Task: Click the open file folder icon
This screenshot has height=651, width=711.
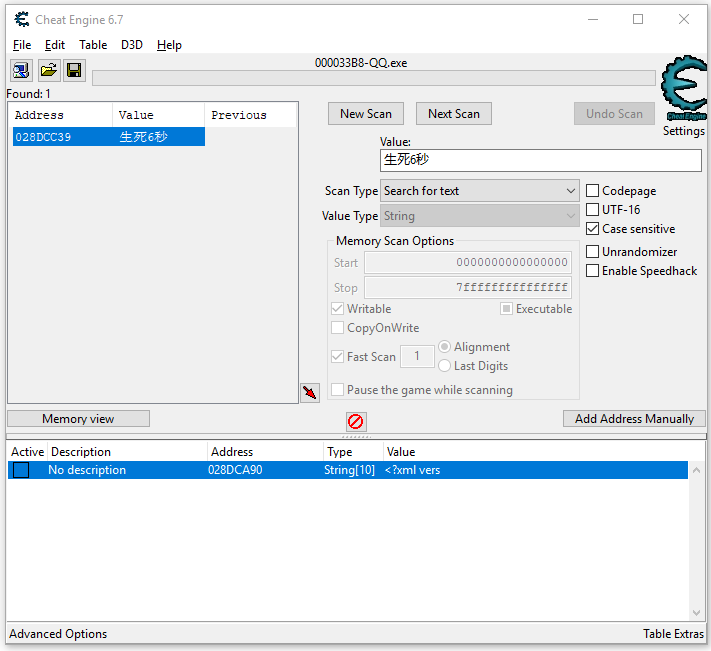Action: click(49, 71)
